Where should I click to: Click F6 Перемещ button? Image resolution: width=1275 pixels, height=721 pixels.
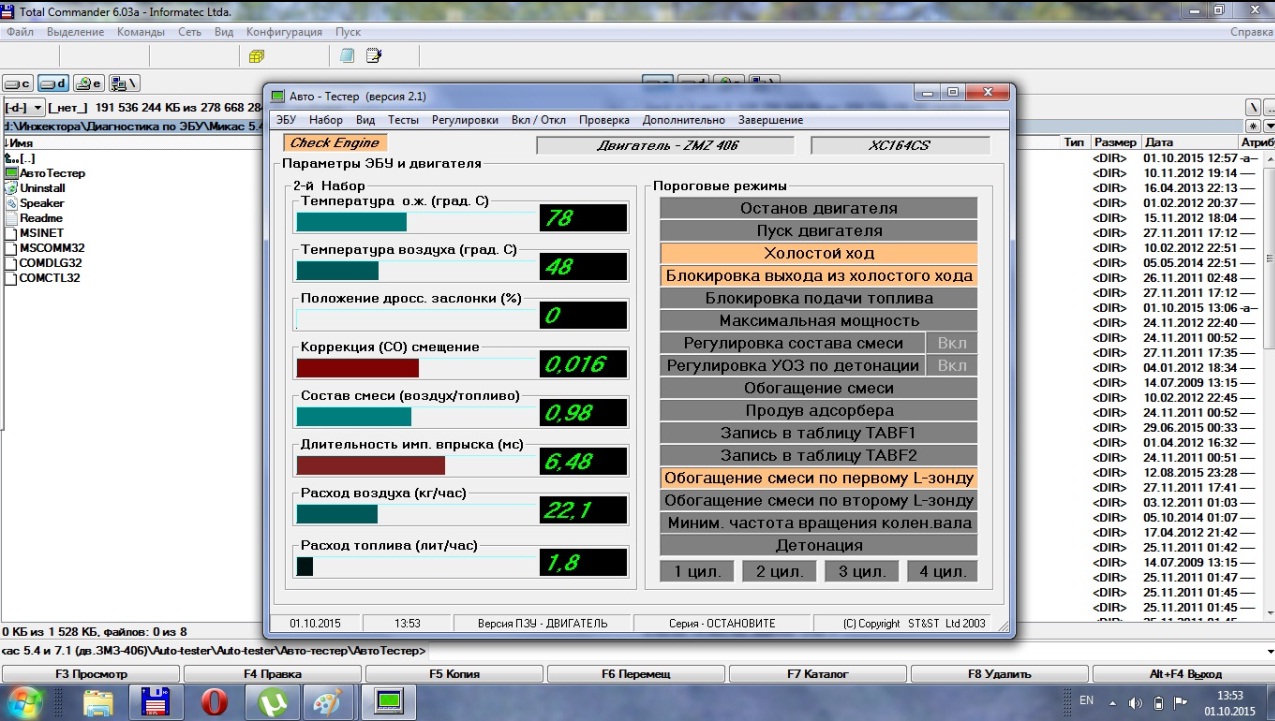pos(636,674)
